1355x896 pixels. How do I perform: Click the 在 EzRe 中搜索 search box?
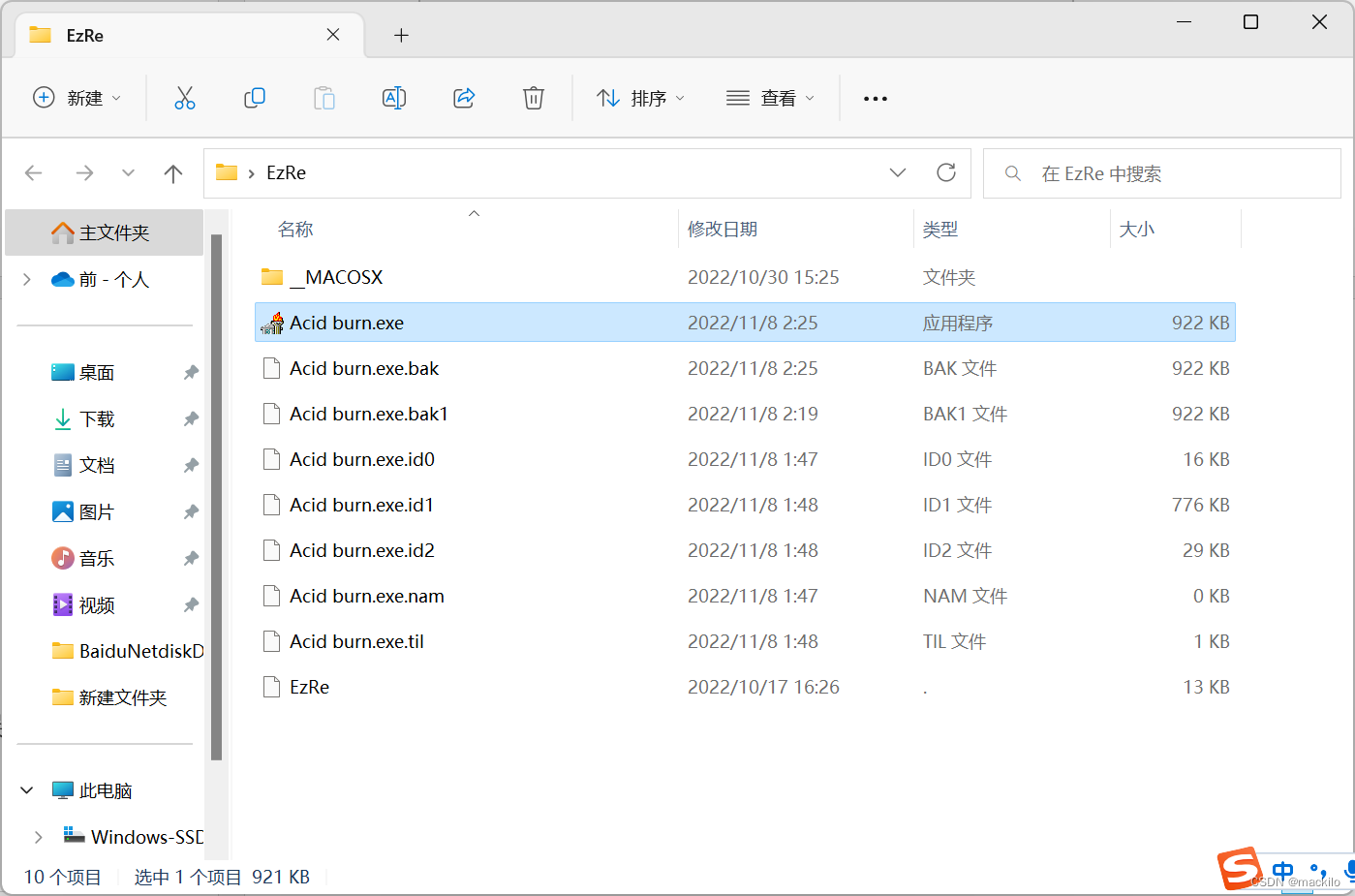(x=1162, y=173)
